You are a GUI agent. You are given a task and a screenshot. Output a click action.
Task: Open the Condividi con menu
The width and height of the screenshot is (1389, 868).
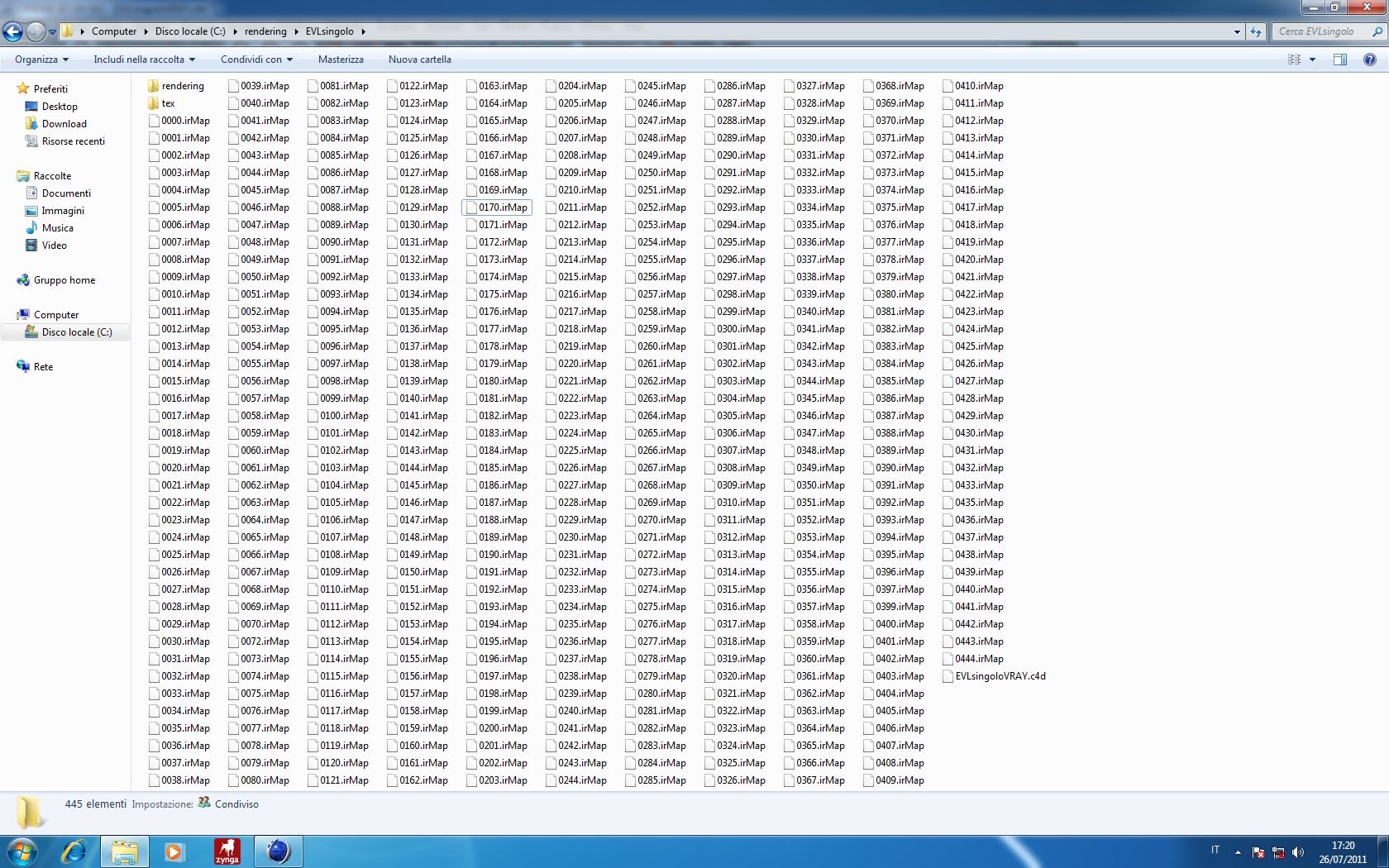(256, 60)
